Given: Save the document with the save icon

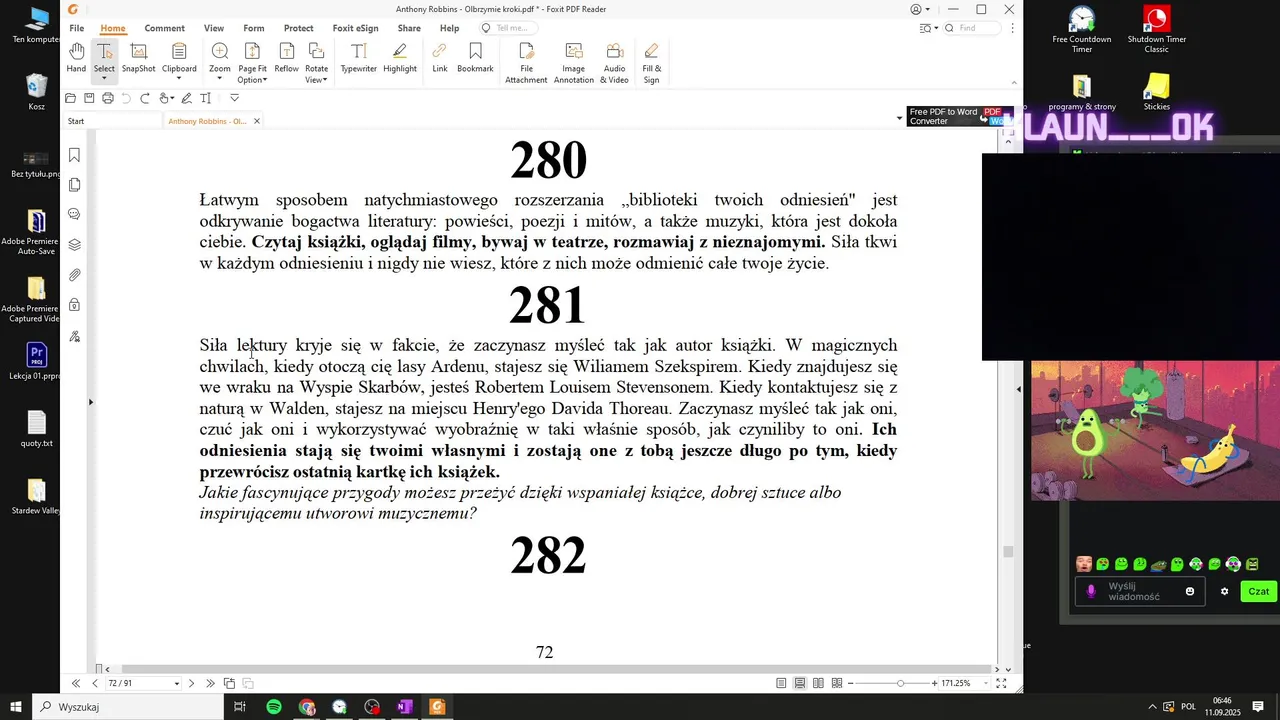Looking at the screenshot, I should coord(89,98).
